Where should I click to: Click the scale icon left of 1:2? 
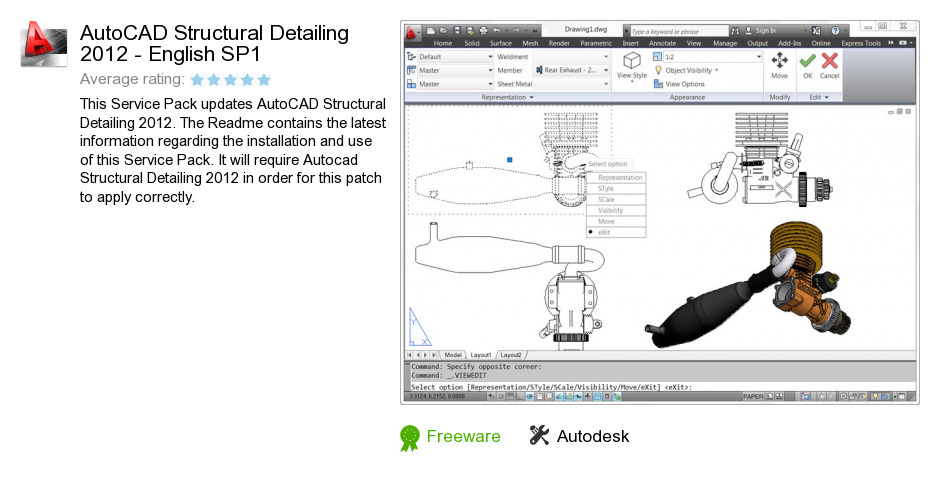(657, 56)
